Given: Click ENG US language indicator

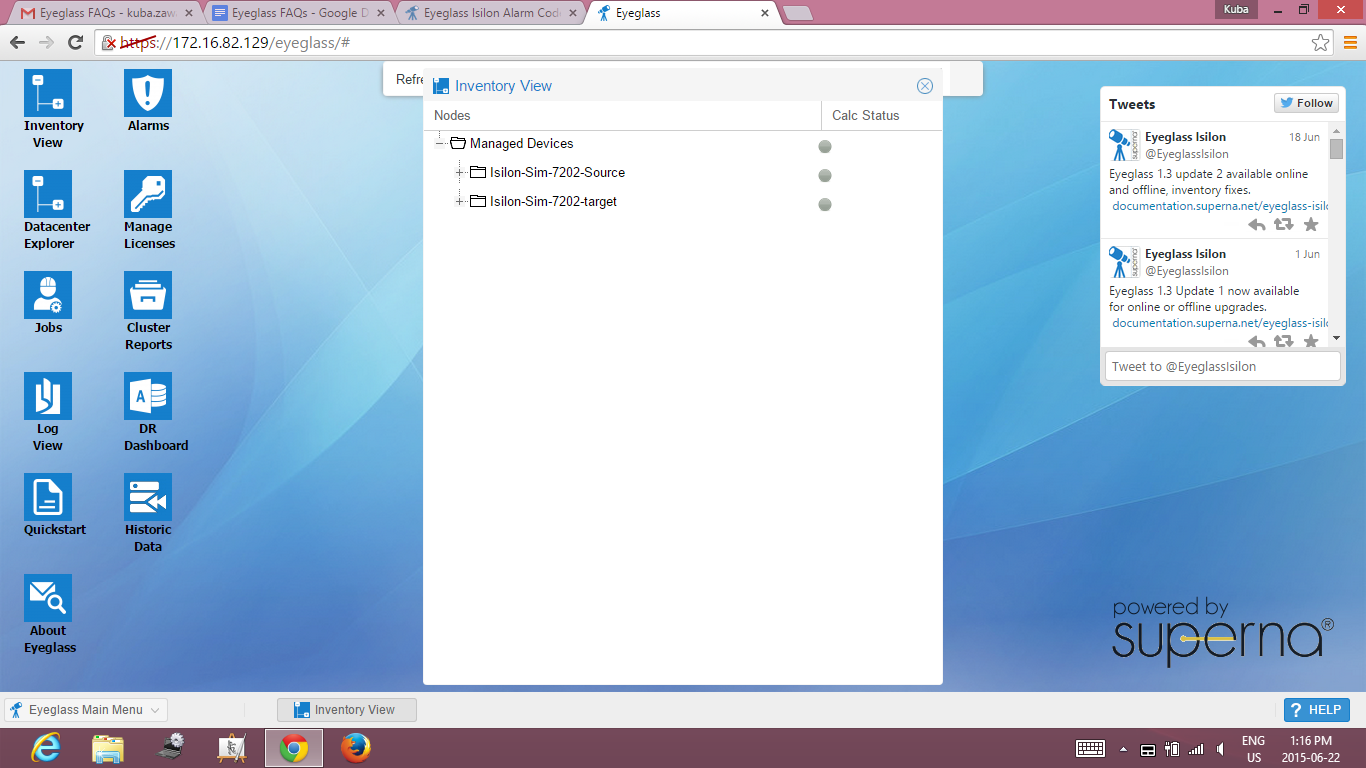Looking at the screenshot, I should point(1253,749).
